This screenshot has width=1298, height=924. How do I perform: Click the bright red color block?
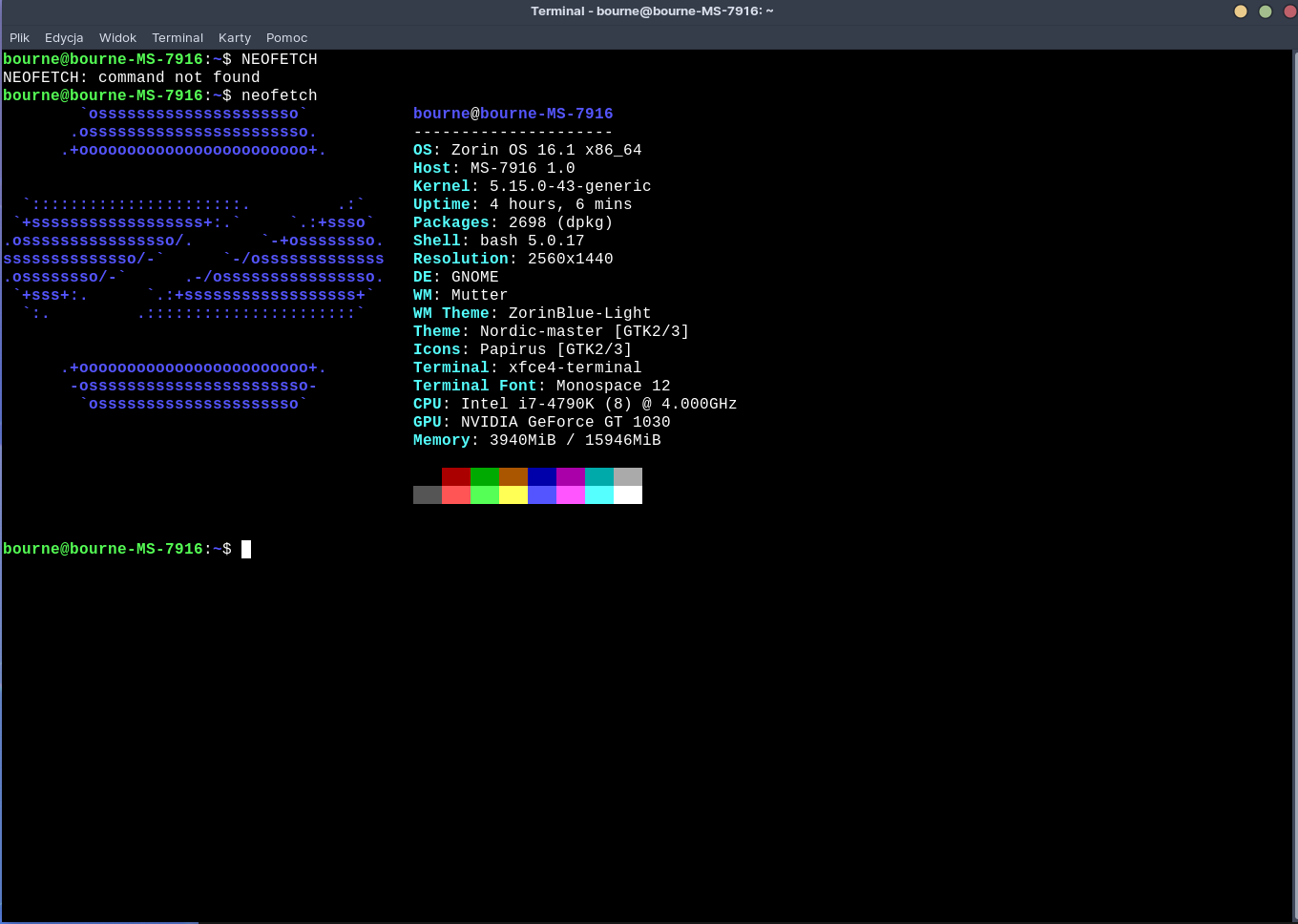pyautogui.click(x=456, y=494)
